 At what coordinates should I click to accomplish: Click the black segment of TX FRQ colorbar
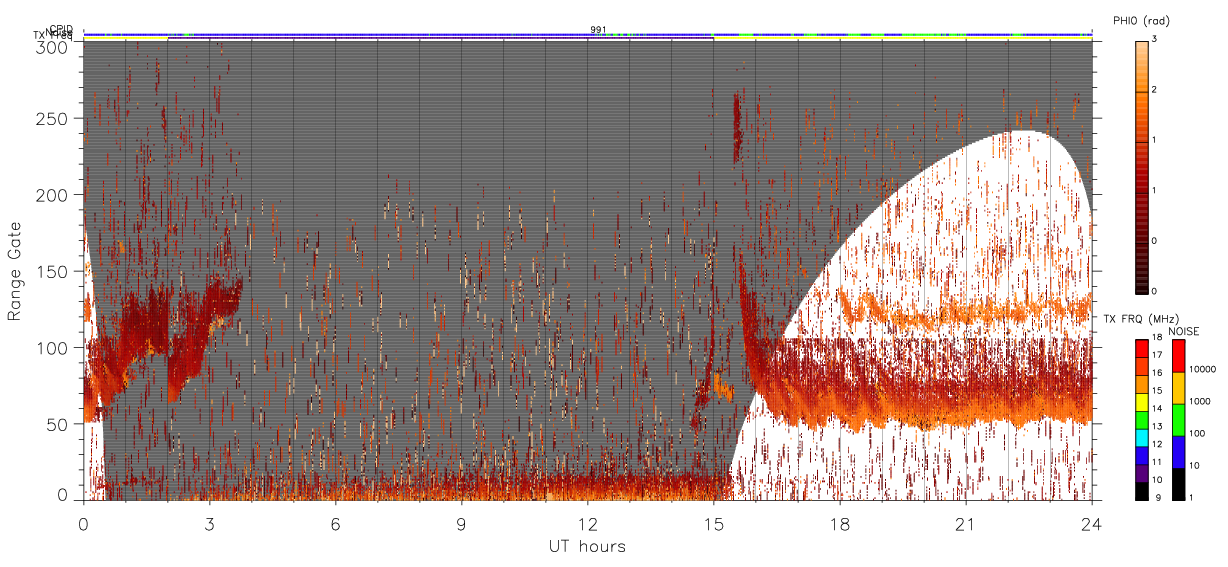(x=1141, y=491)
